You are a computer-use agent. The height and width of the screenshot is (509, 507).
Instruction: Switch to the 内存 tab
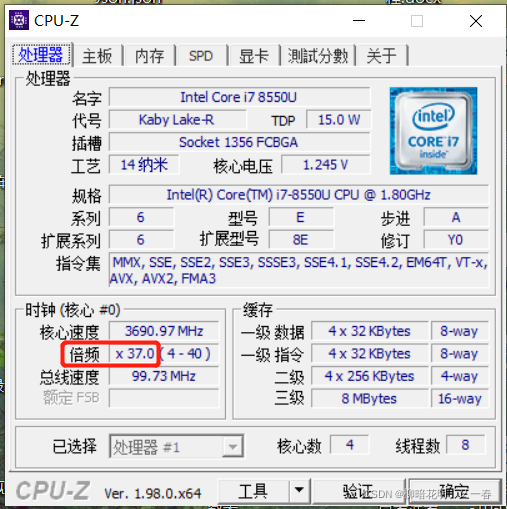click(149, 55)
